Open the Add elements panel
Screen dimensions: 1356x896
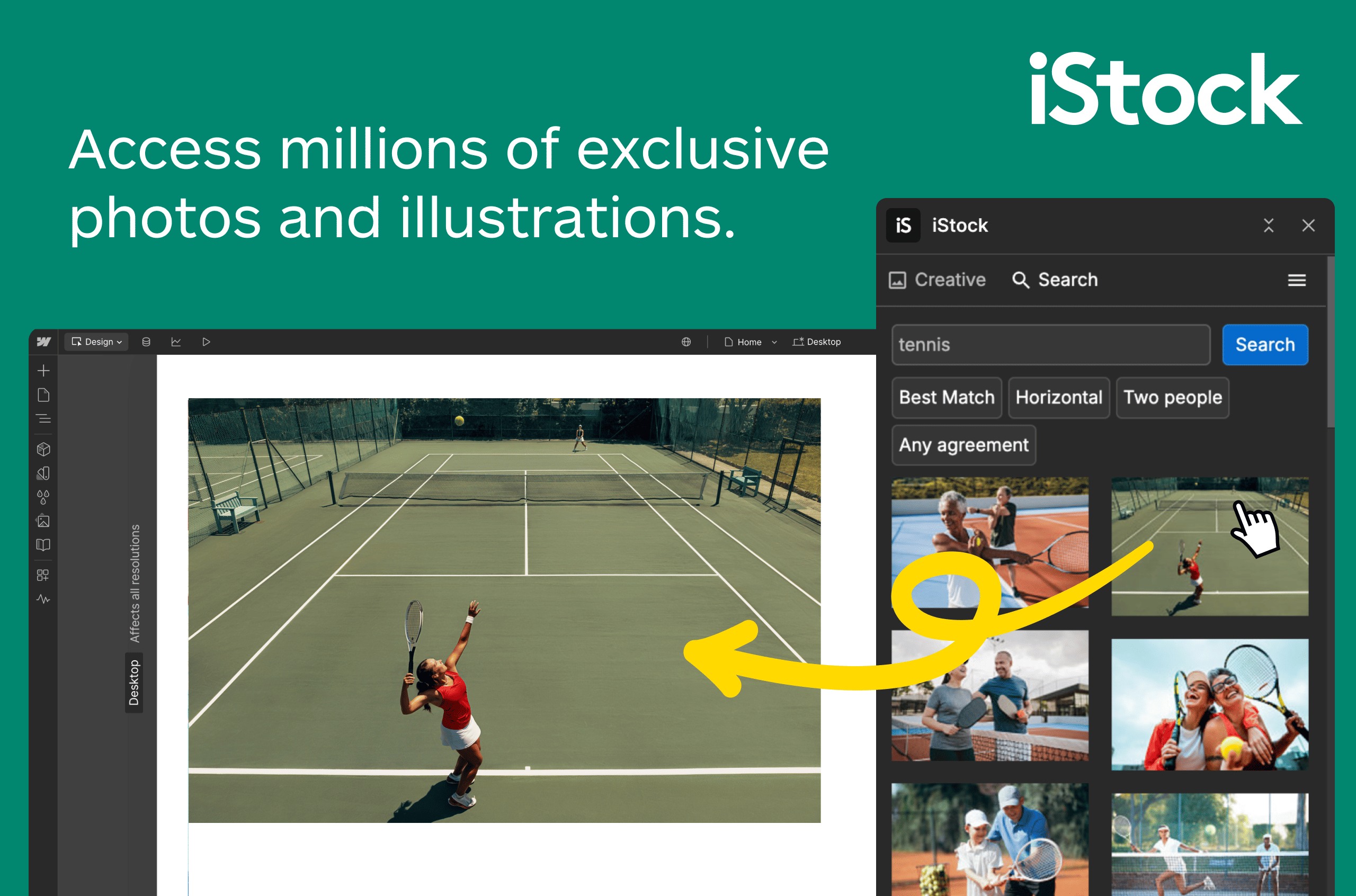[x=43, y=370]
